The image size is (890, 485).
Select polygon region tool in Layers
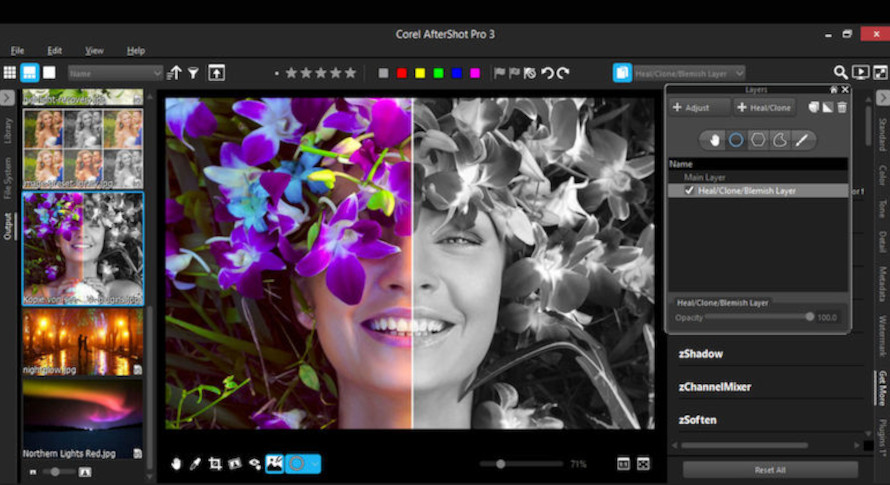pos(758,140)
